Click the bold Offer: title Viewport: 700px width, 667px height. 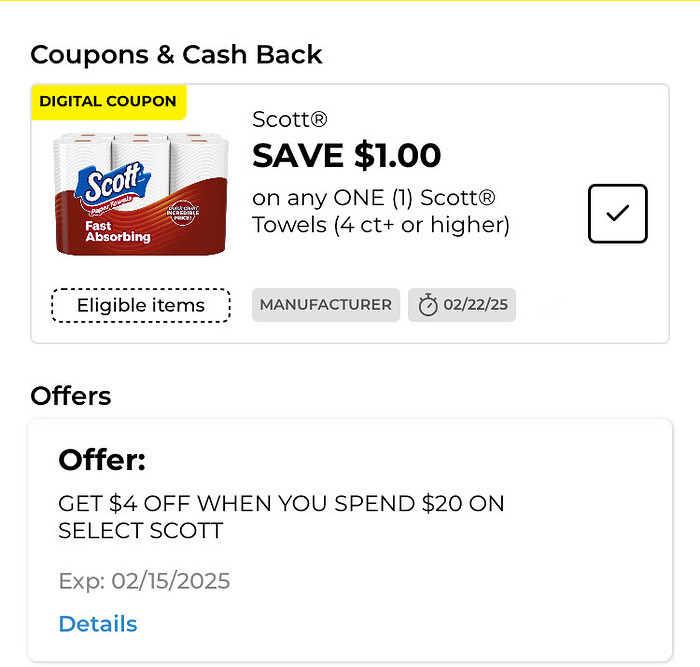(102, 460)
